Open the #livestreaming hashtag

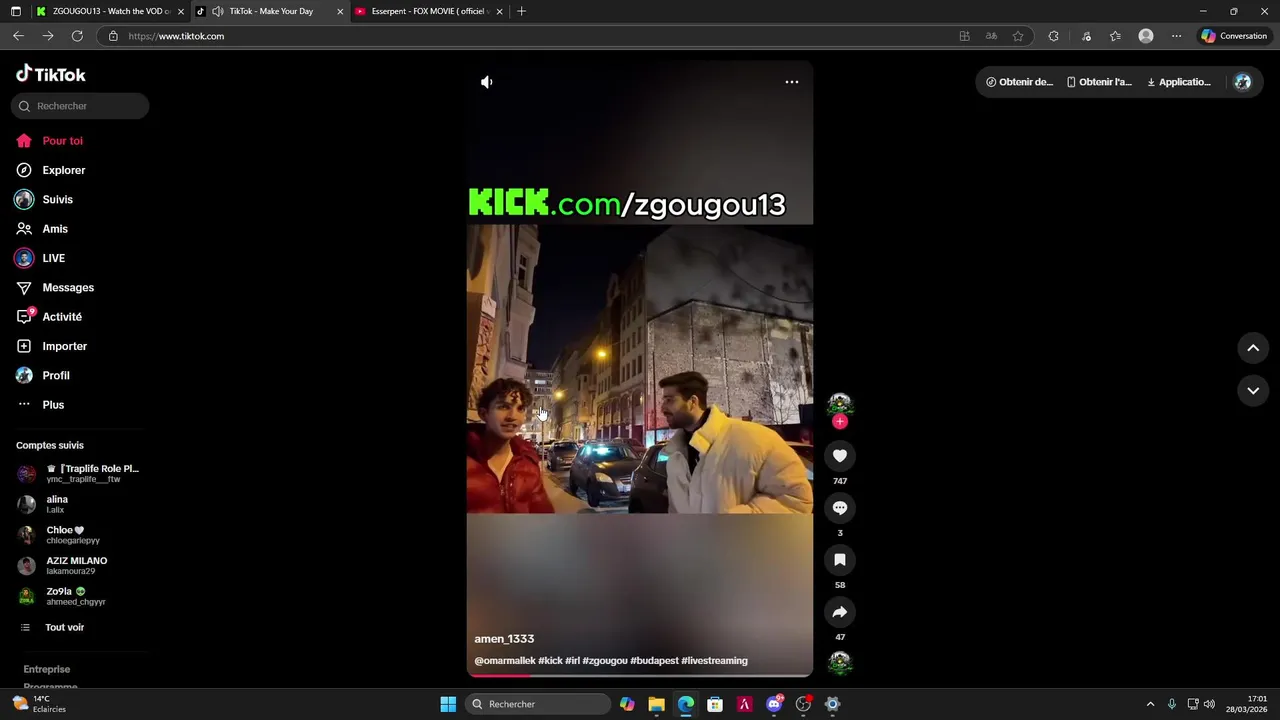tap(714, 661)
